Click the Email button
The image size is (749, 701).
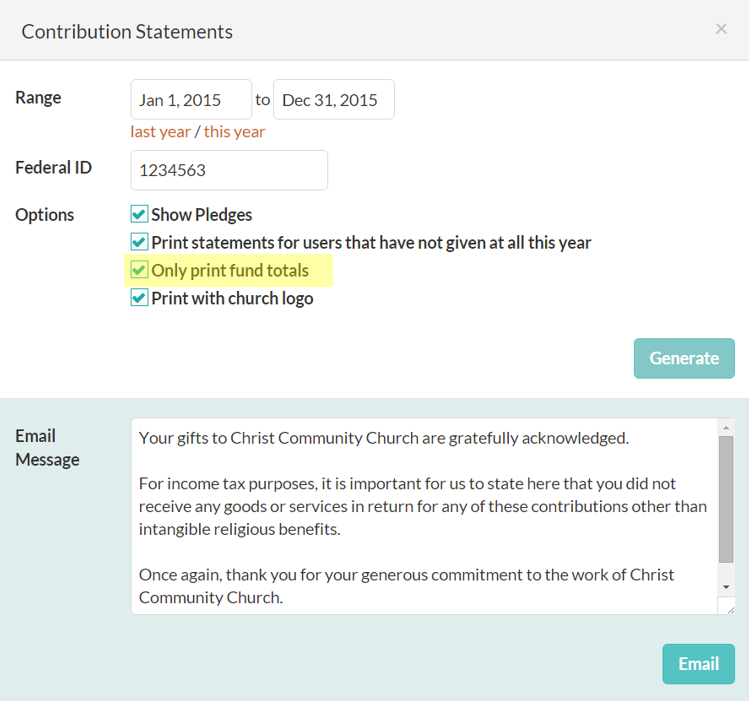pos(698,664)
